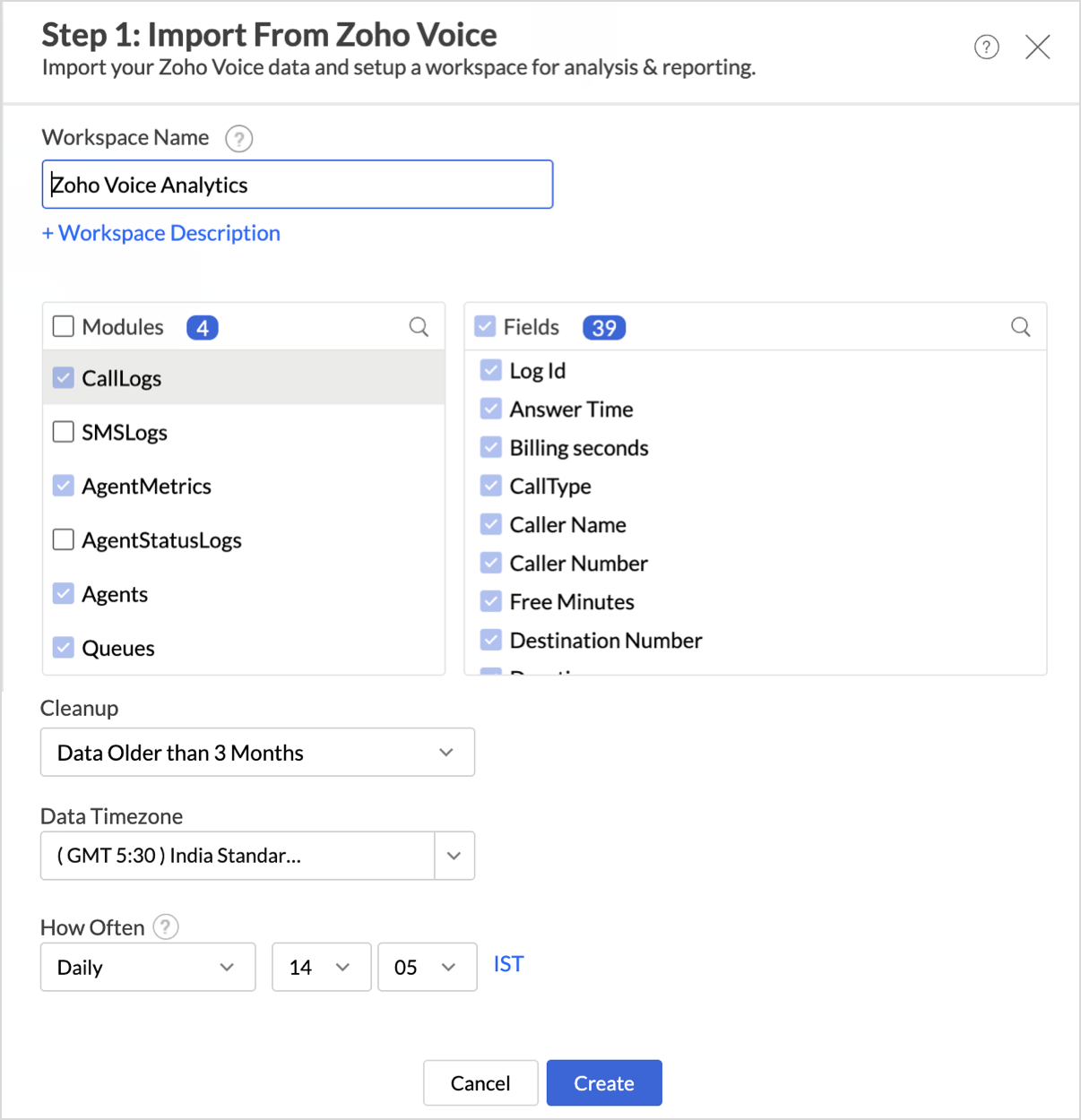Click How Often help question mark
Image resolution: width=1081 pixels, height=1120 pixels.
pyautogui.click(x=166, y=926)
